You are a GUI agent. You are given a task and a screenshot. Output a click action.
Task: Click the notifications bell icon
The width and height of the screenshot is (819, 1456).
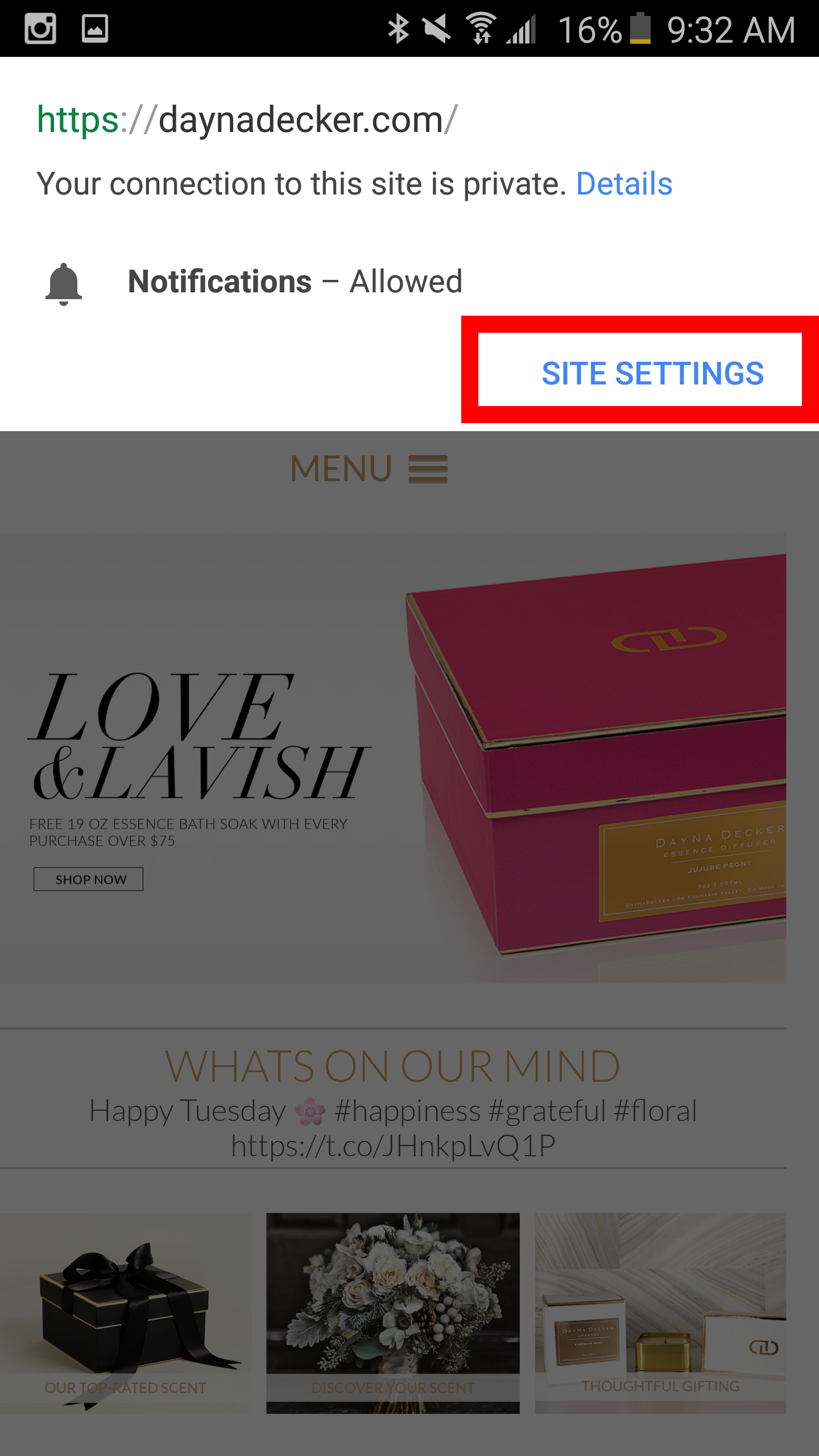pyautogui.click(x=64, y=284)
